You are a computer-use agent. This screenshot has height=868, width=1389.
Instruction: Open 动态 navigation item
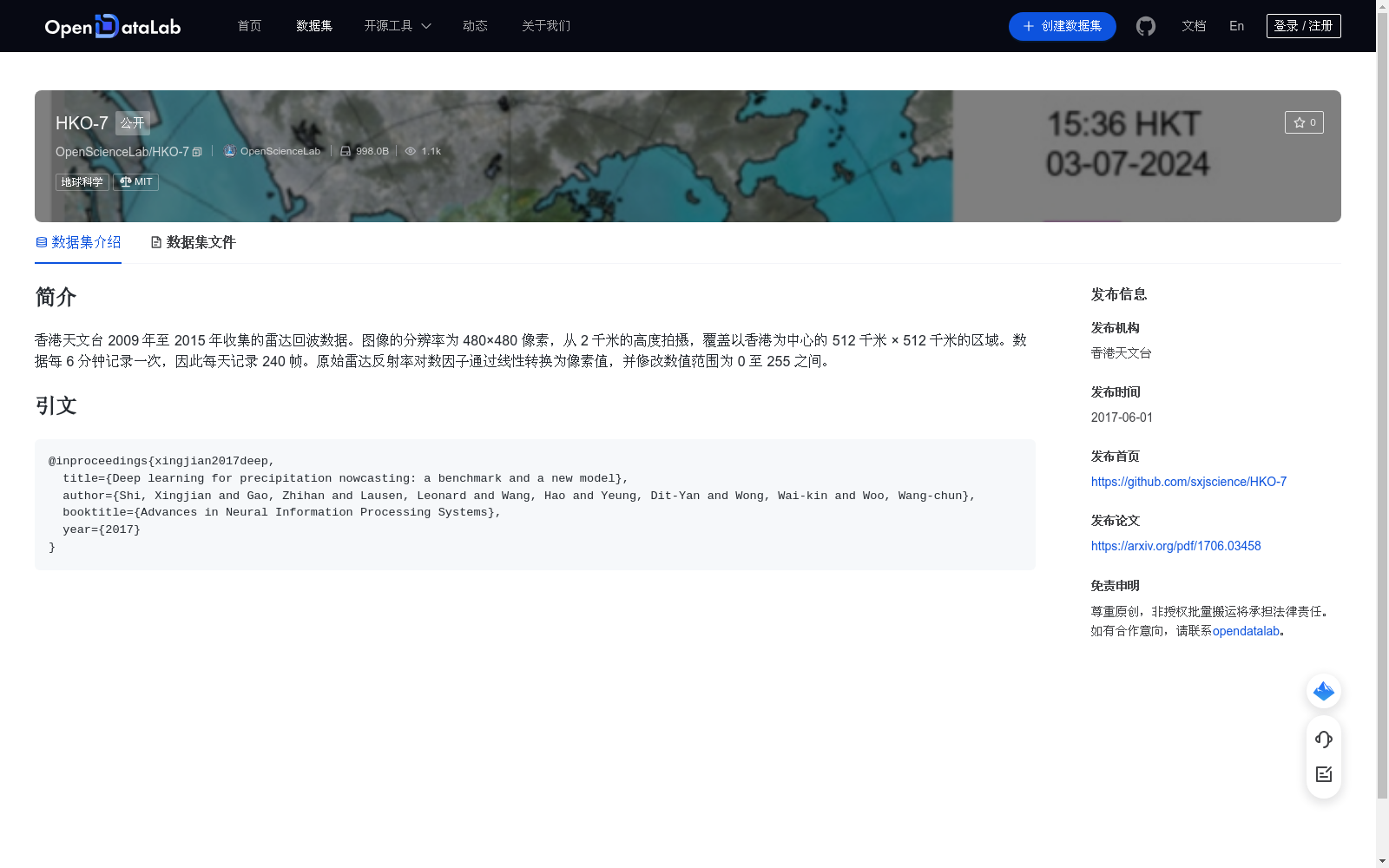(x=475, y=26)
